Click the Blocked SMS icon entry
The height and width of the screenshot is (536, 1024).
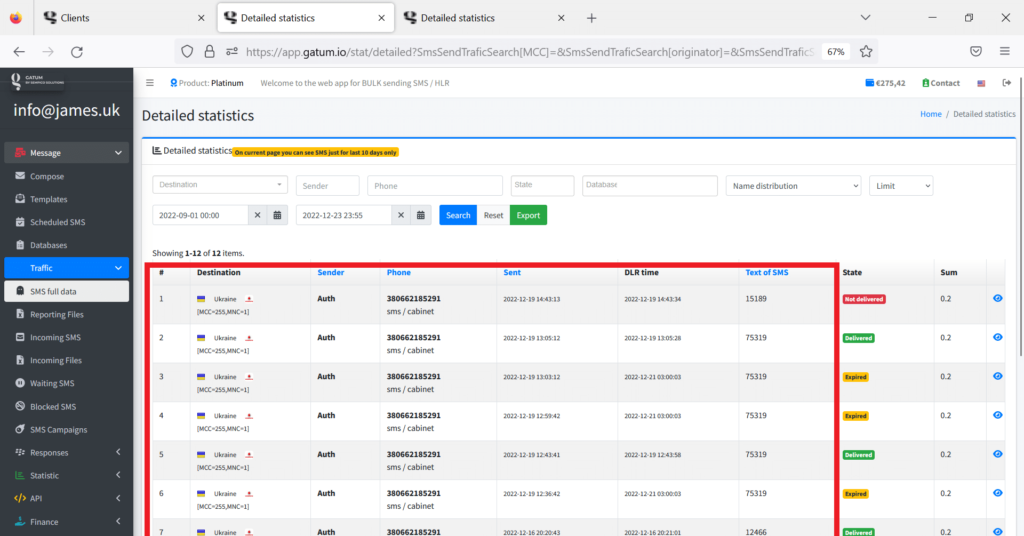tap(20, 406)
